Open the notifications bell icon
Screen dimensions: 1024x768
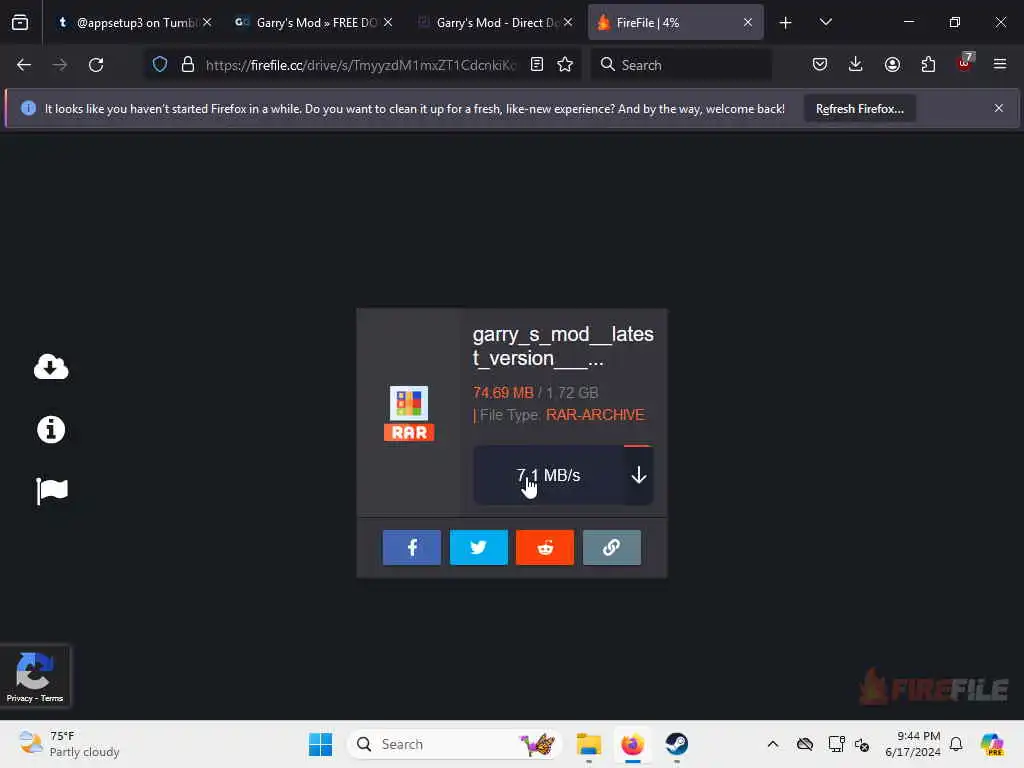point(956,744)
